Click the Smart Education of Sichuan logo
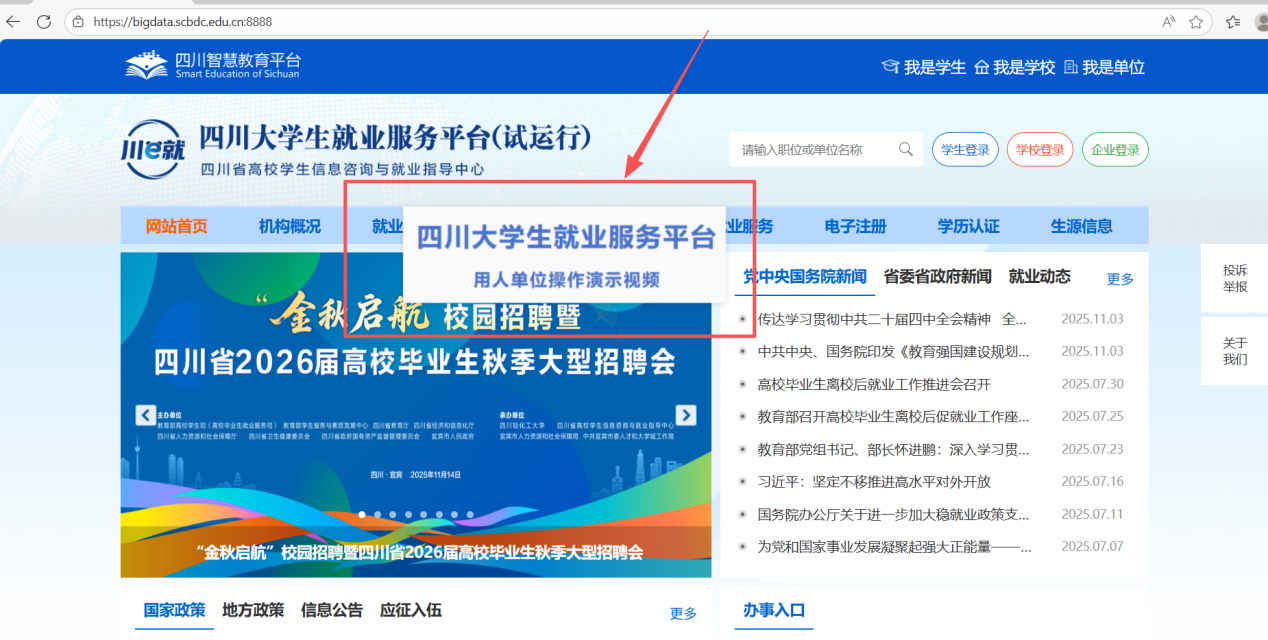Screen dimensions: 1268x640 [212, 66]
